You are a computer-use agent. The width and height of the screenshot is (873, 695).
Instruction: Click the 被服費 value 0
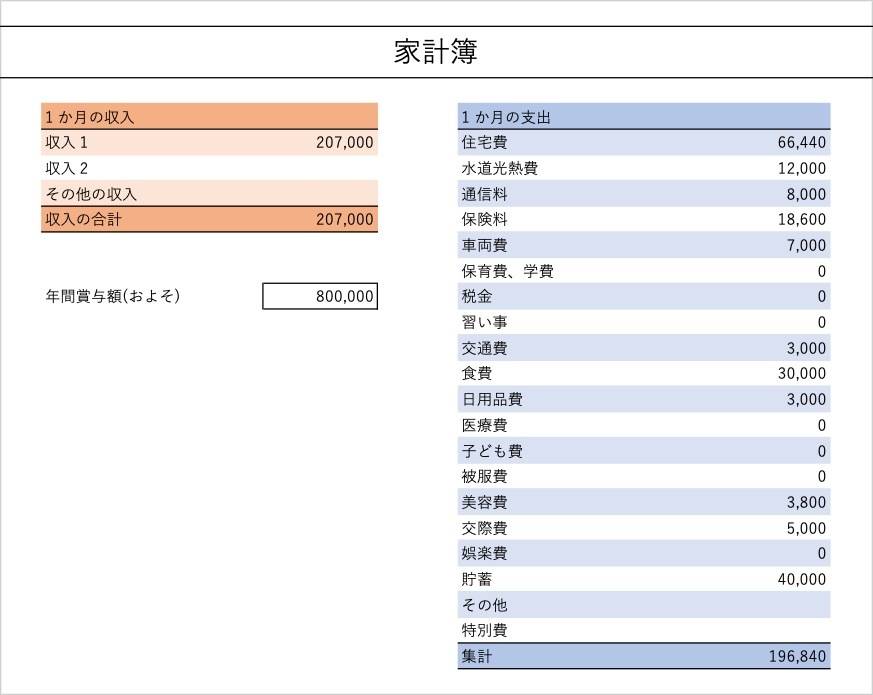(x=822, y=476)
